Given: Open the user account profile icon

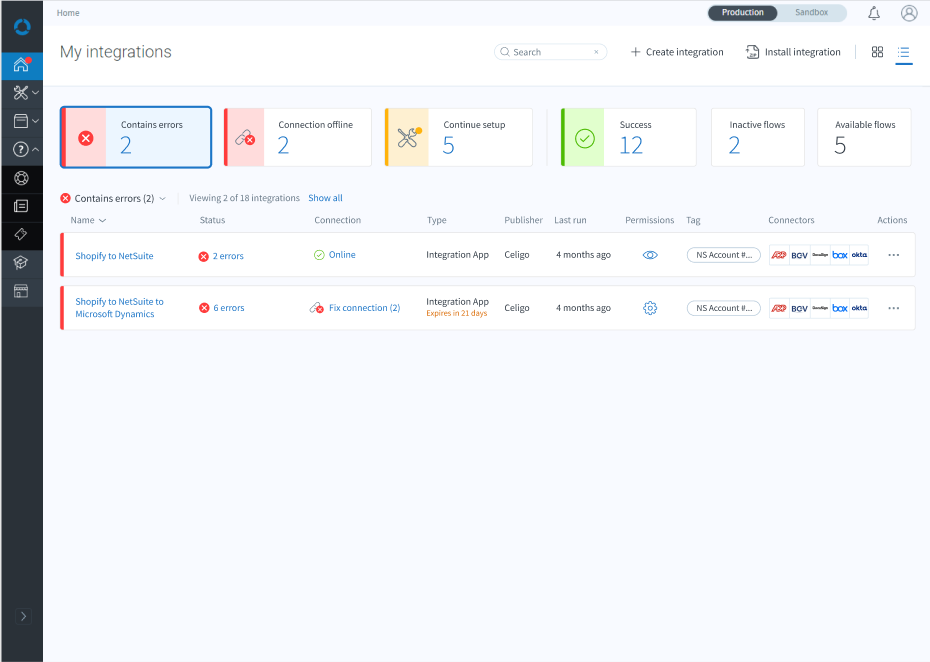Looking at the screenshot, I should [909, 13].
